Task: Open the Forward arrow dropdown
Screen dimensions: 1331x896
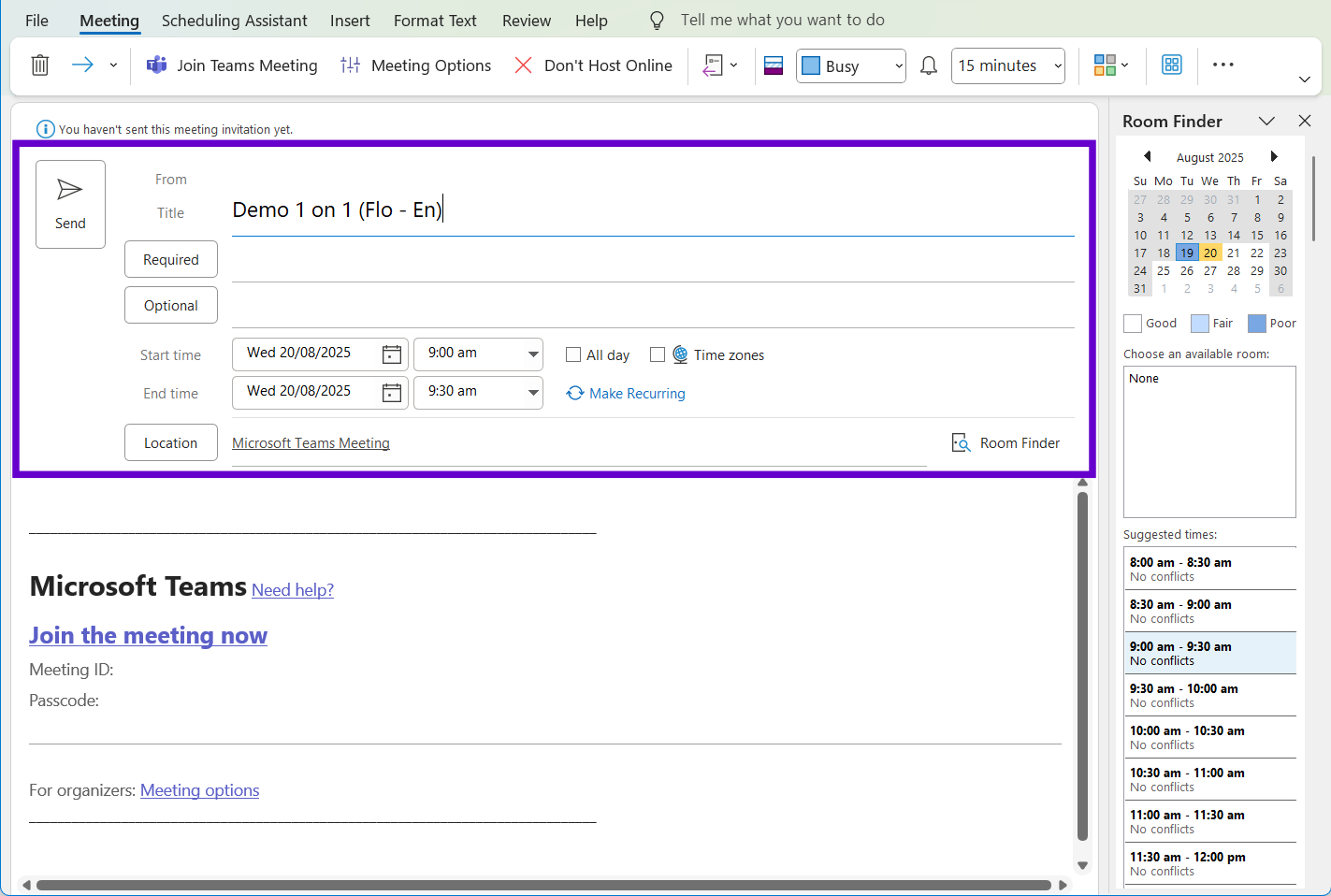Action: [113, 65]
